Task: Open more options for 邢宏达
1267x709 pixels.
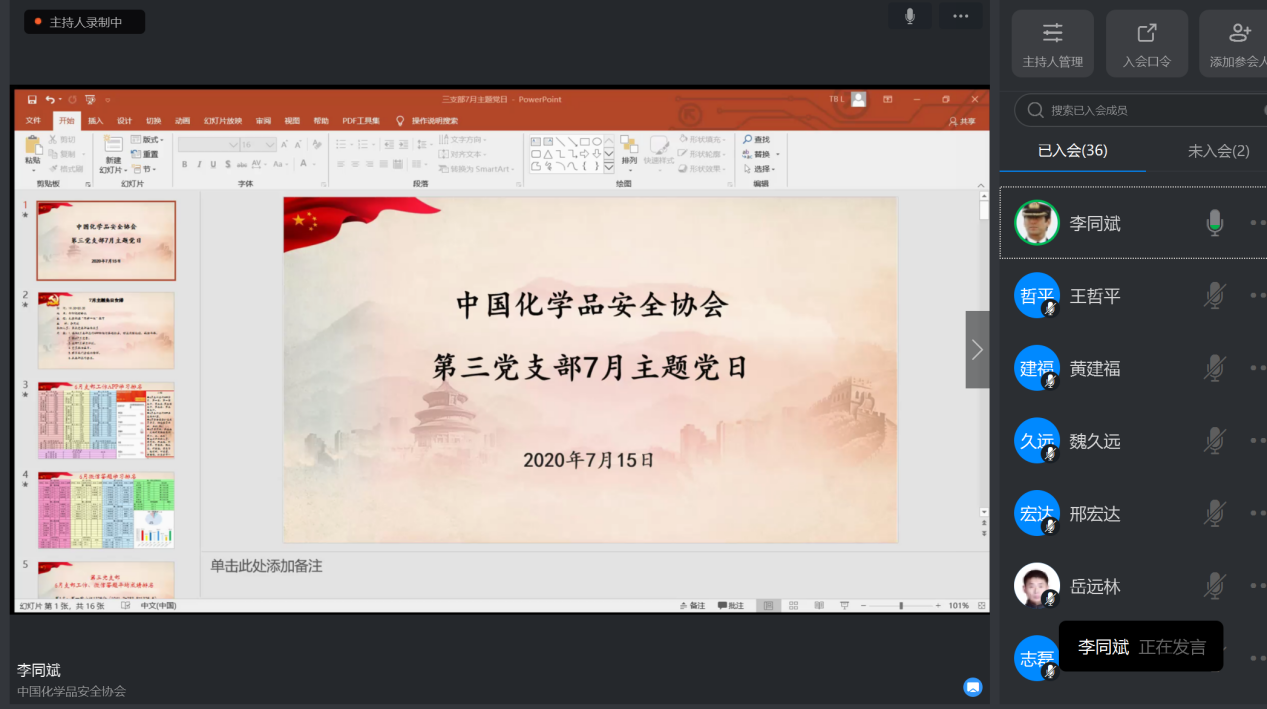Action: (1256, 514)
